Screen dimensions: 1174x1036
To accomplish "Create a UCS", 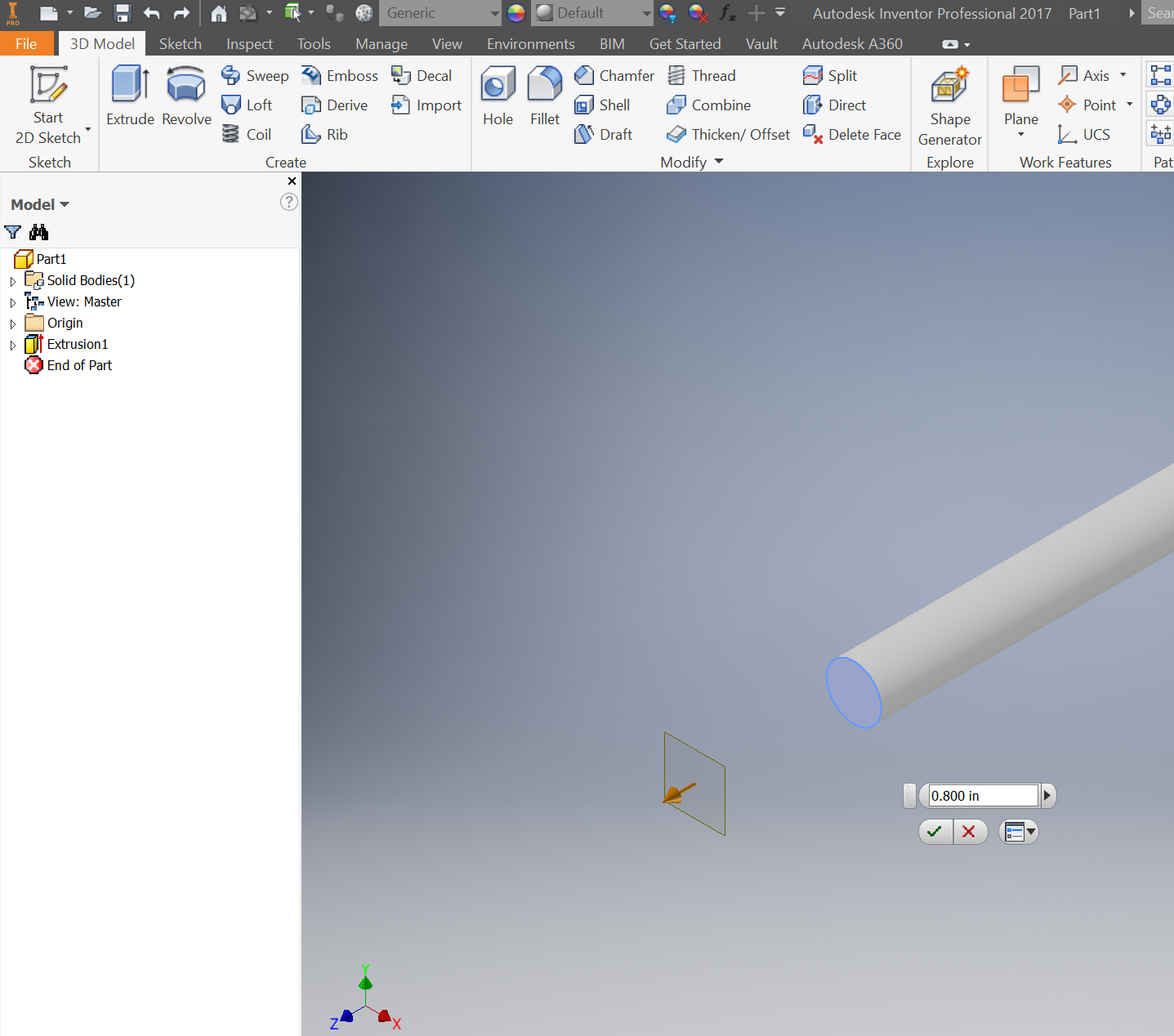I will pyautogui.click(x=1084, y=135).
